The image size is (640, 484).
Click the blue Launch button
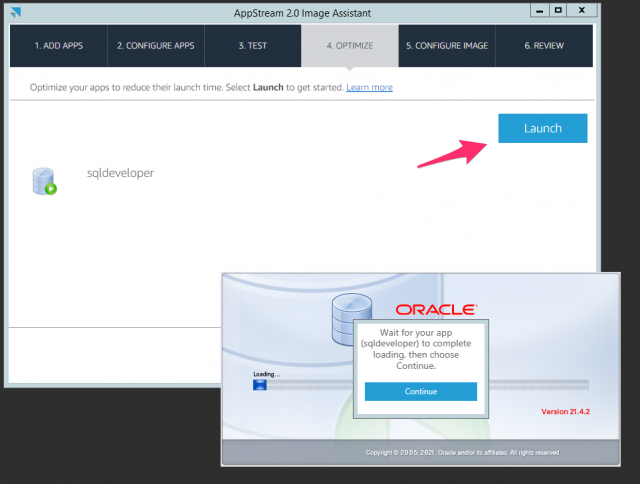click(x=542, y=128)
